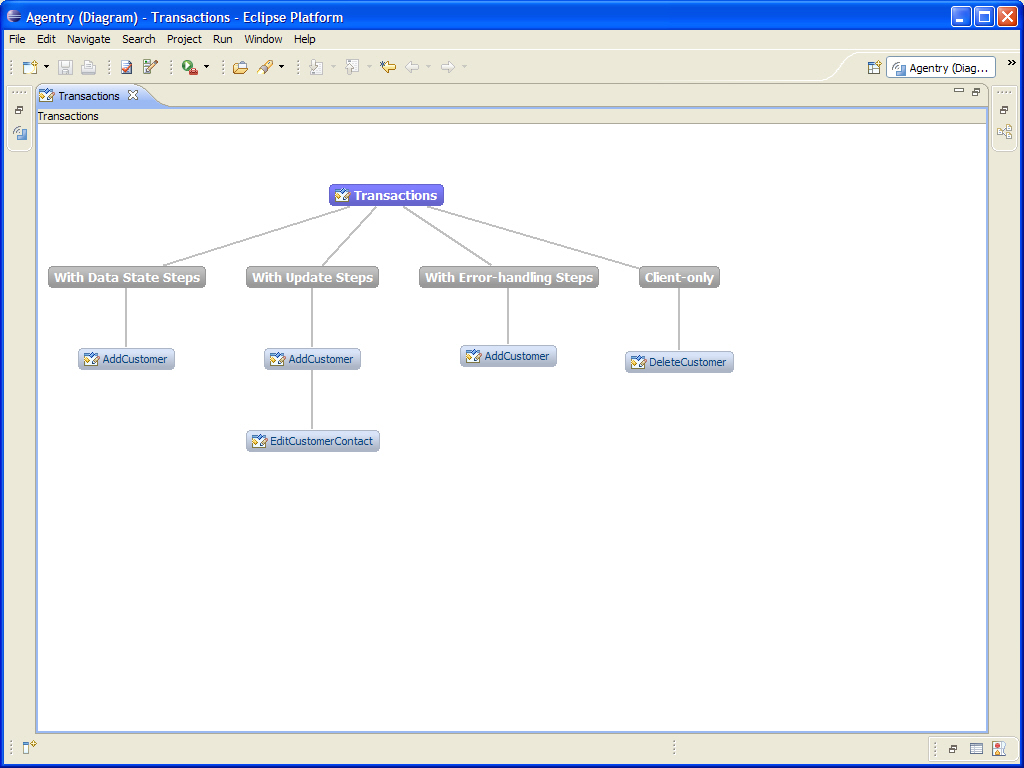The height and width of the screenshot is (768, 1024).
Task: Select the Client-only group node
Action: 679,277
